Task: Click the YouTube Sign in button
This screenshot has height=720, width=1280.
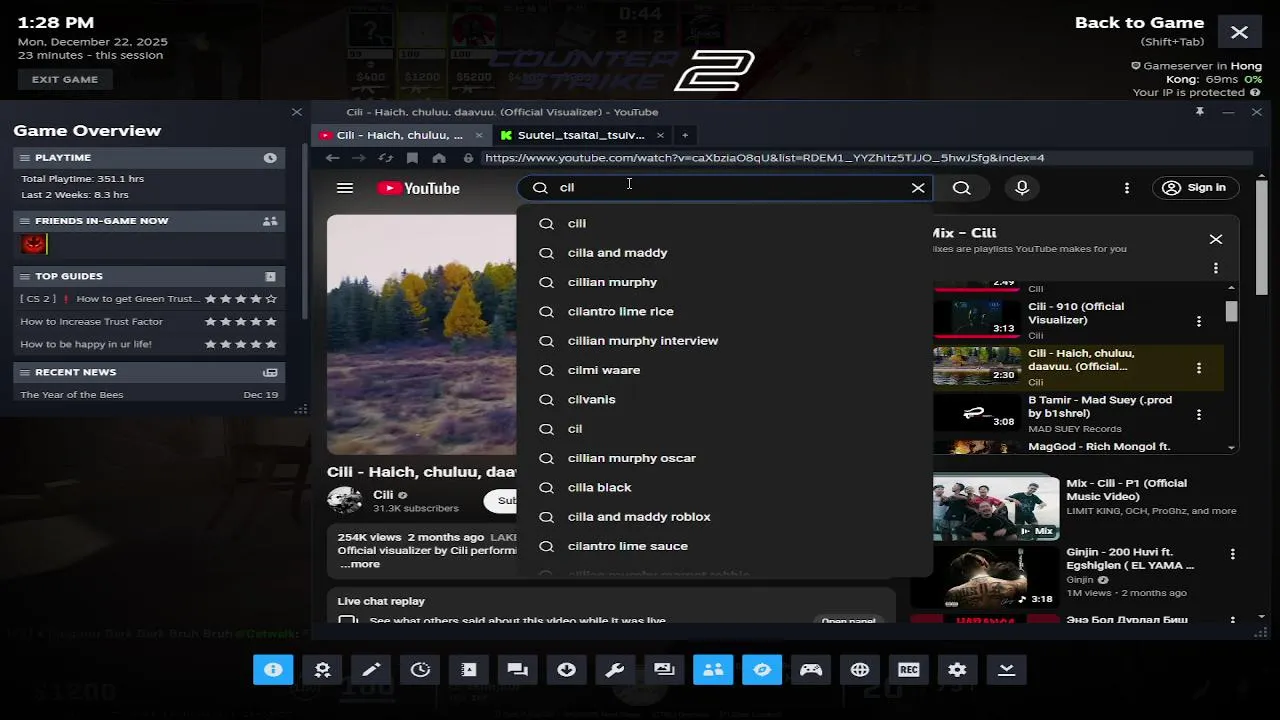Action: 1195,188
